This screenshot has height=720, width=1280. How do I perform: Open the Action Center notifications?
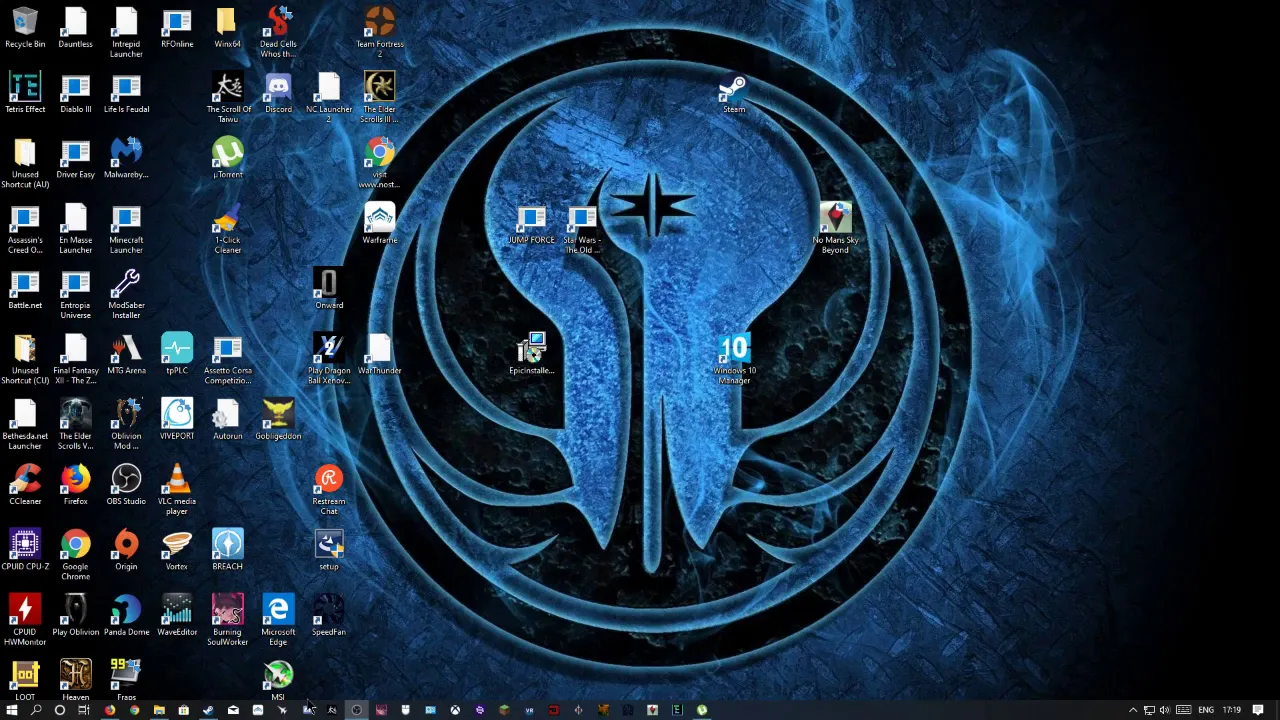1258,710
